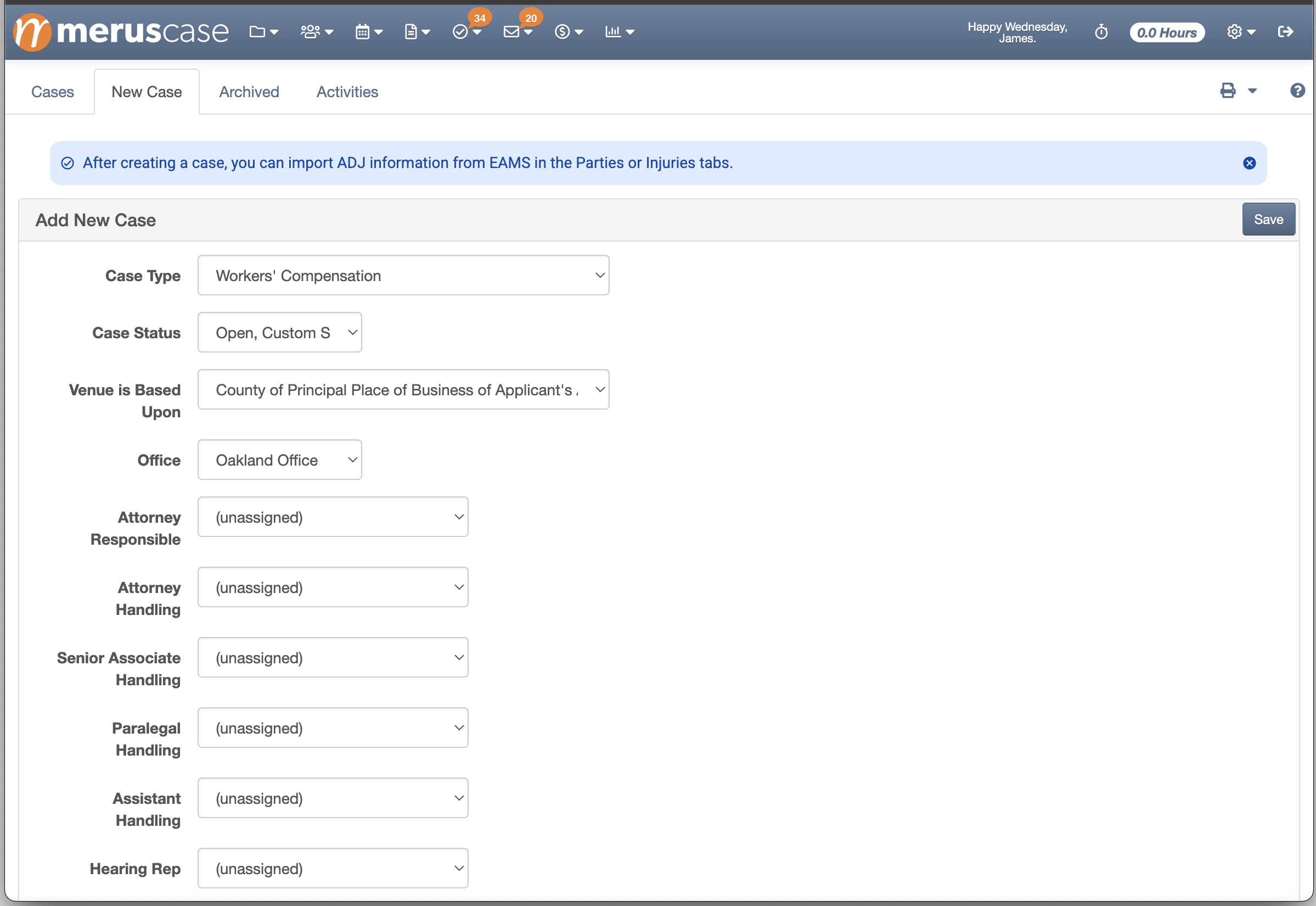Click the Save button
The width and height of the screenshot is (1316, 906).
point(1268,219)
